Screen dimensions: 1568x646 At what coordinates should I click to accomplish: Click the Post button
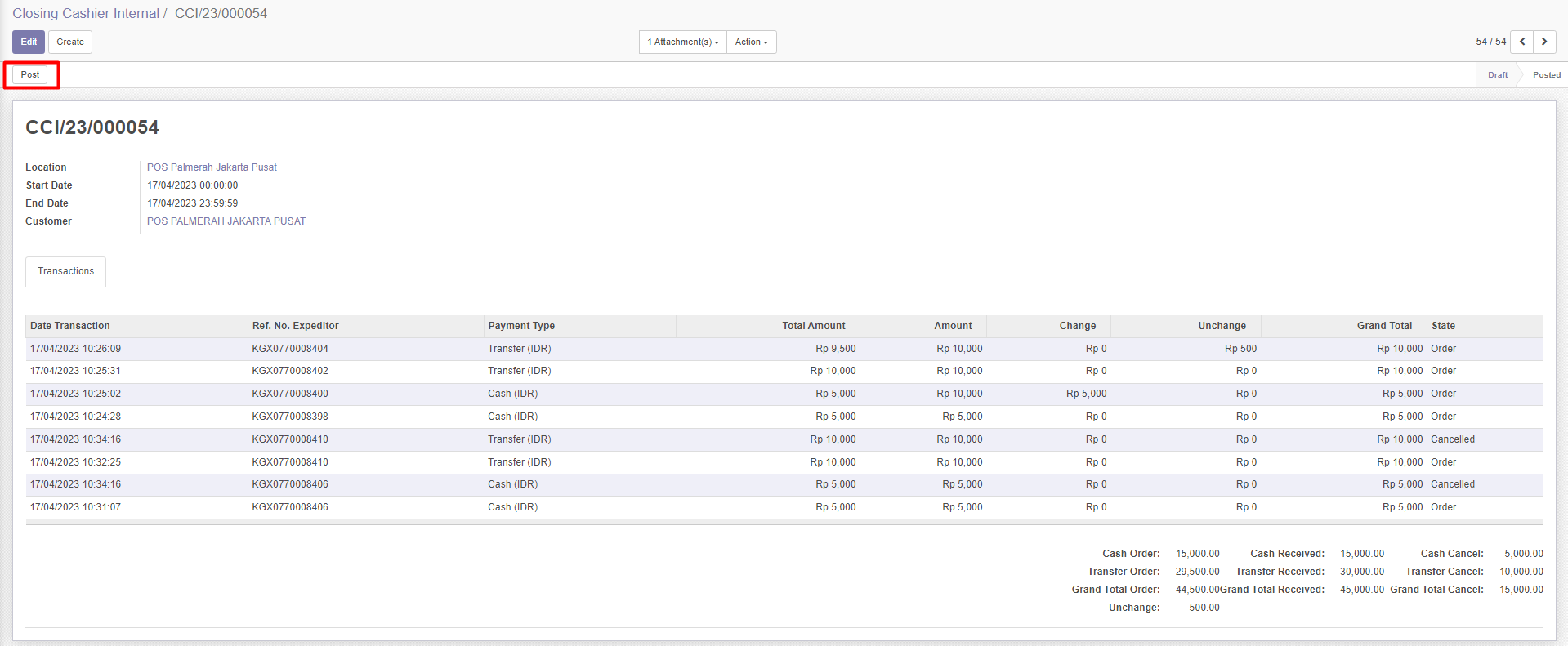[x=30, y=74]
